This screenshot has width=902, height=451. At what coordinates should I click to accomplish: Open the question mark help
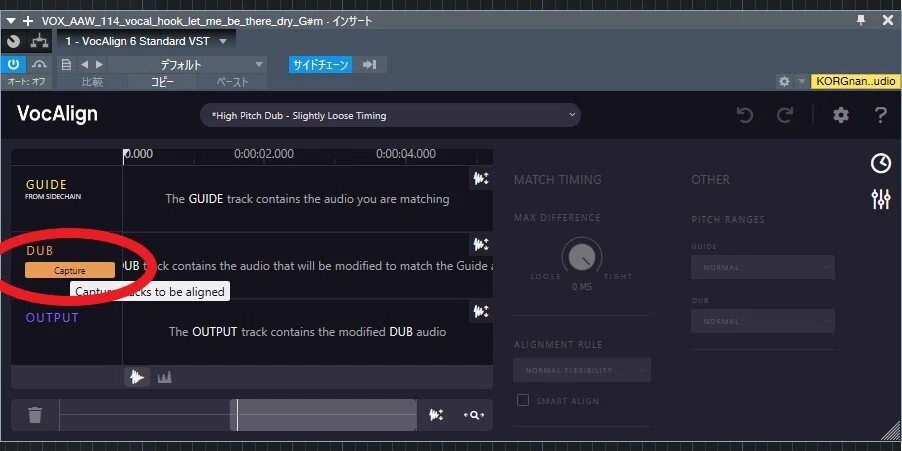(881, 116)
